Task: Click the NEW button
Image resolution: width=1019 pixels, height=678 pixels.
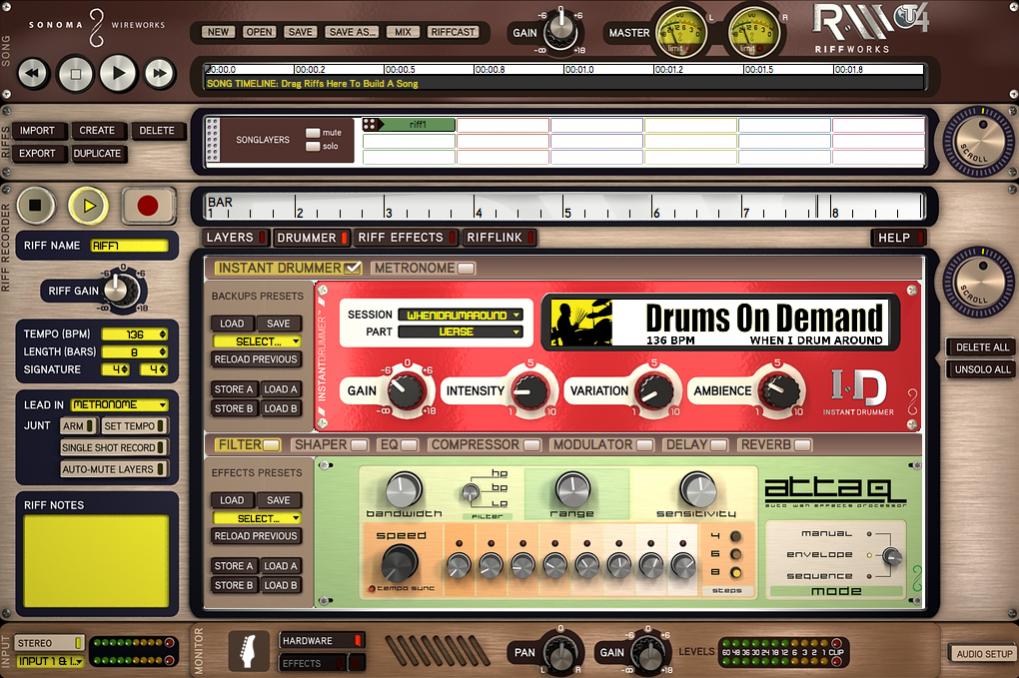Action: pyautogui.click(x=218, y=32)
